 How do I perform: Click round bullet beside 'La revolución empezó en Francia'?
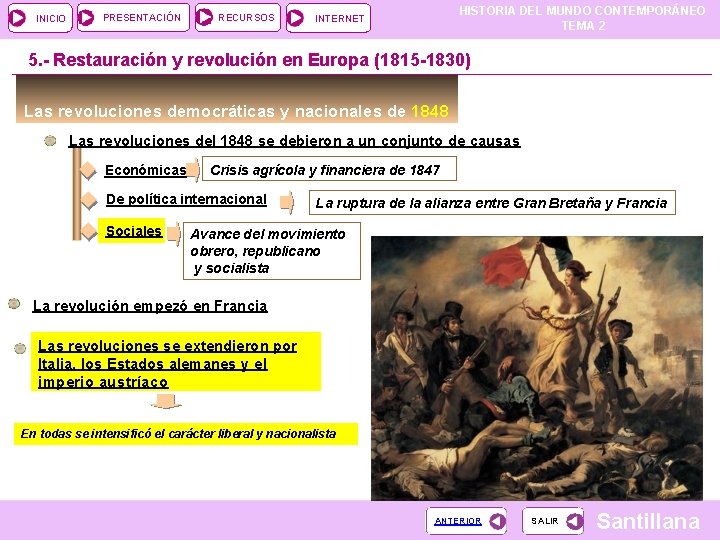pyautogui.click(x=14, y=304)
